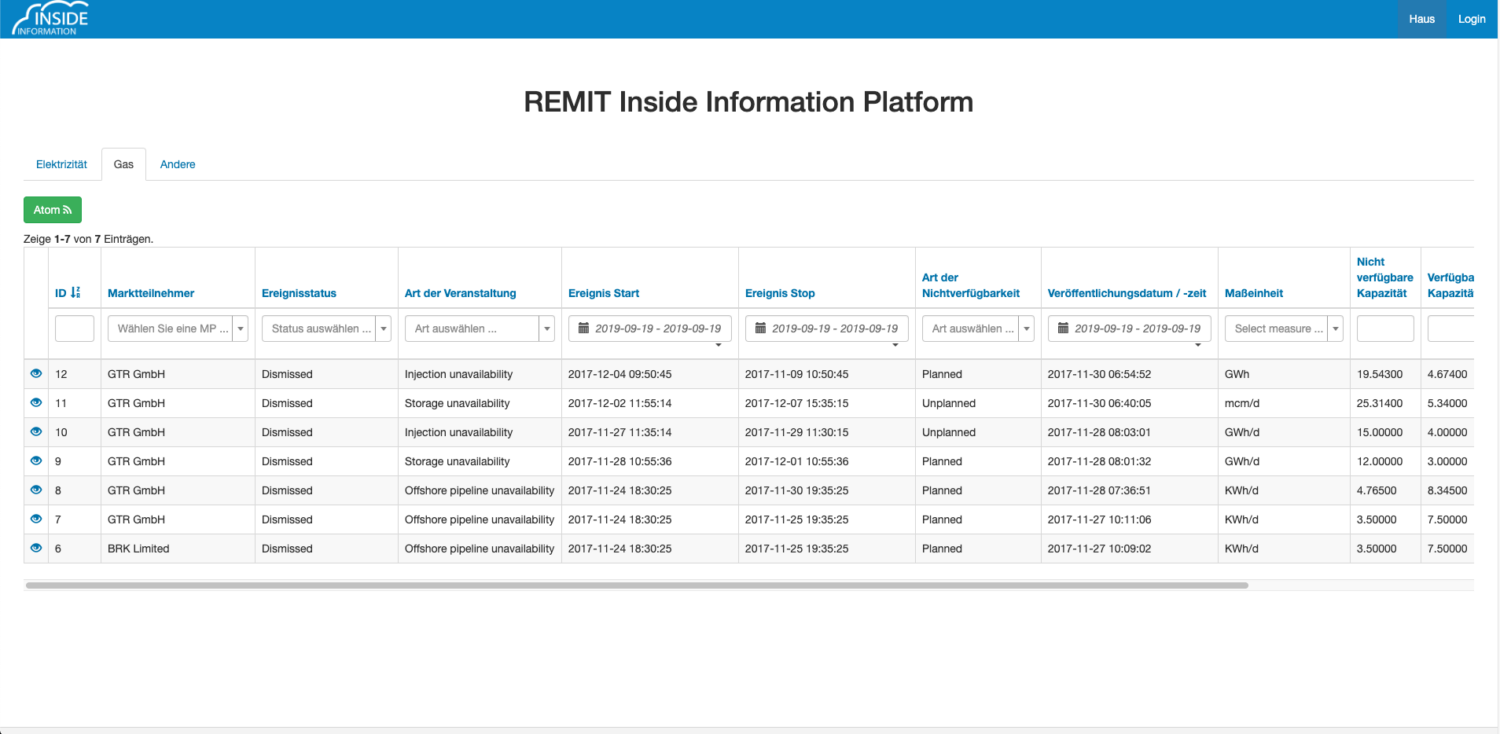Open the Veröffentlichungsdatum calendar picker
The image size is (1500, 734).
click(1063, 328)
